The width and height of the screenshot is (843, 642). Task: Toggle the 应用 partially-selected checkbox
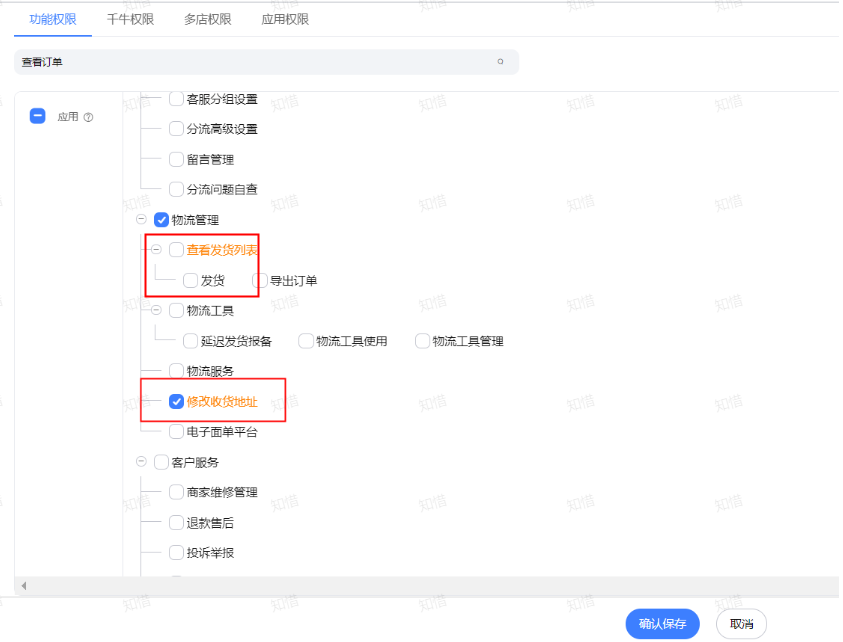38,116
